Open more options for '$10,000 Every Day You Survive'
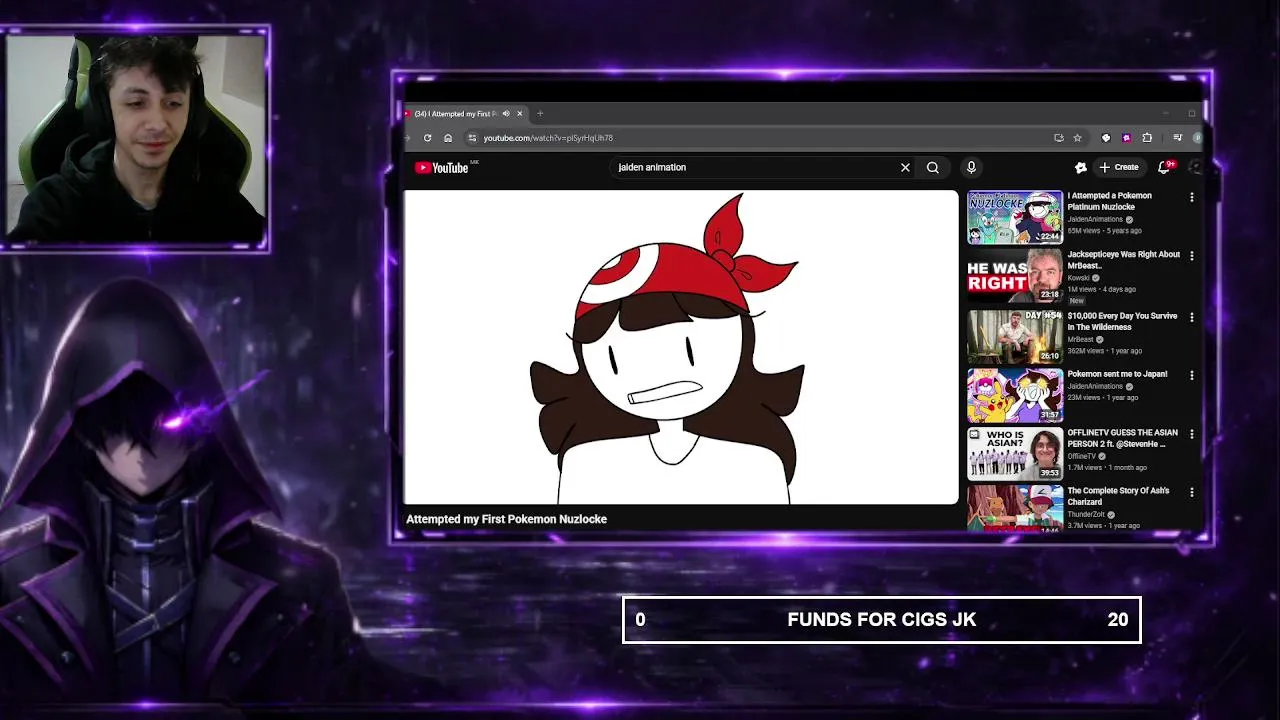This screenshot has width=1280, height=720. tap(1191, 317)
